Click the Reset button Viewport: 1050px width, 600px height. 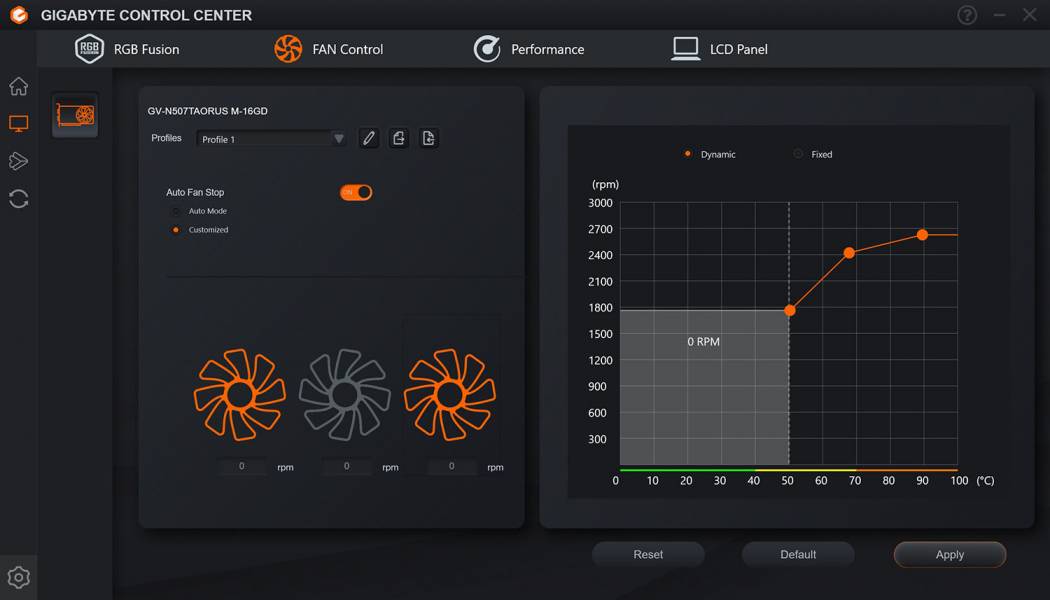(x=648, y=554)
